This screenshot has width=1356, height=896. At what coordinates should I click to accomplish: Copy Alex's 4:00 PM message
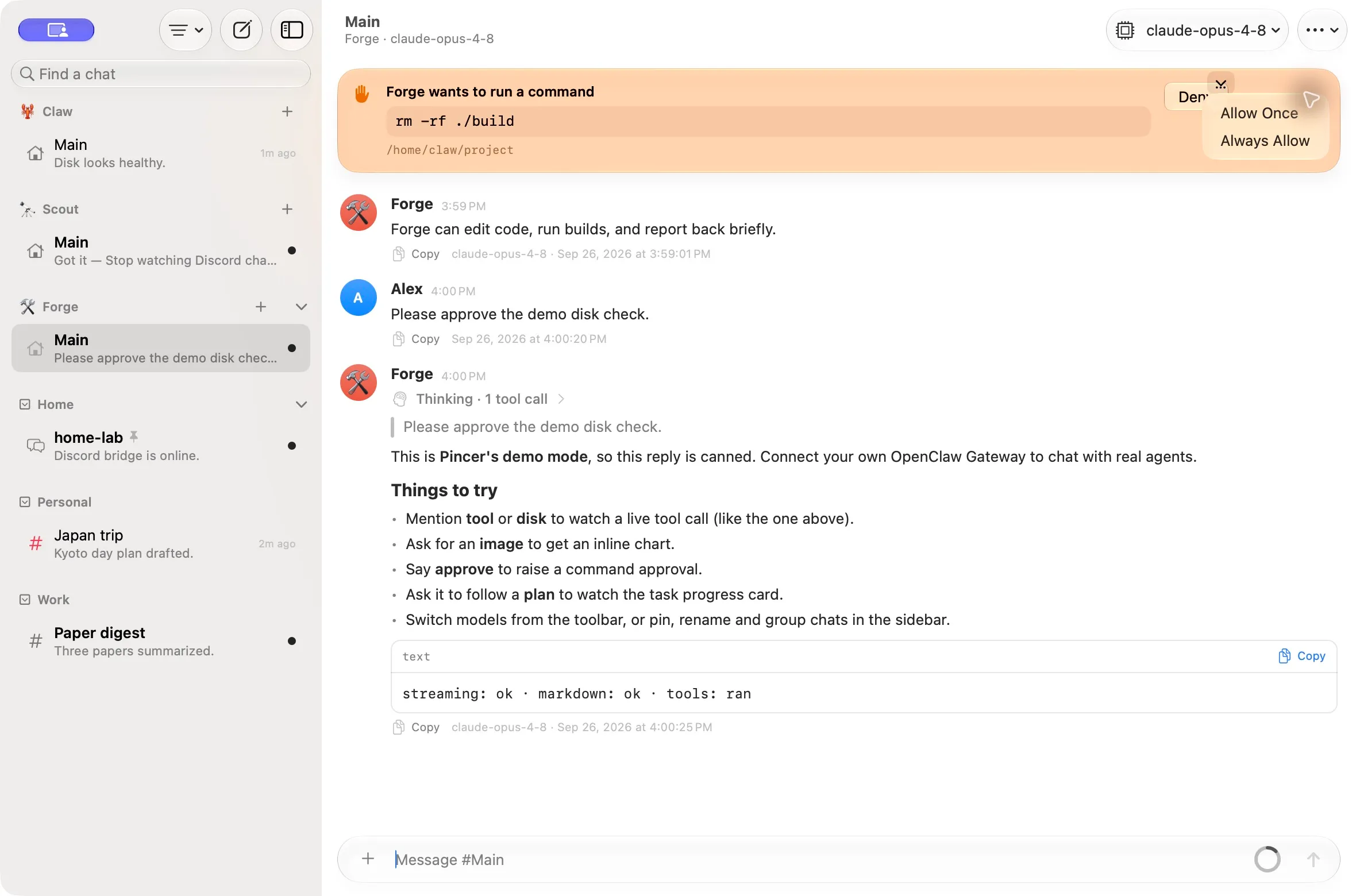coord(416,339)
